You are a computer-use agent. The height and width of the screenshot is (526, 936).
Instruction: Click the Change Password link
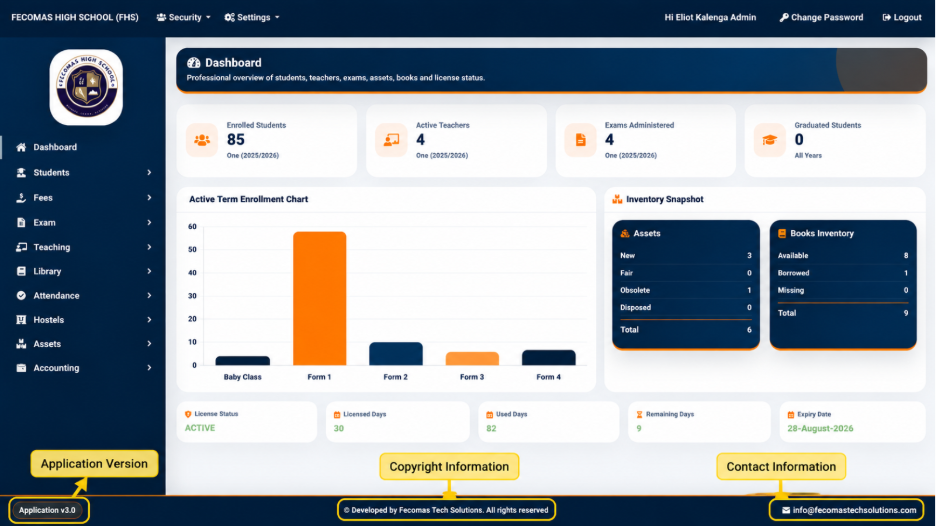[821, 17]
